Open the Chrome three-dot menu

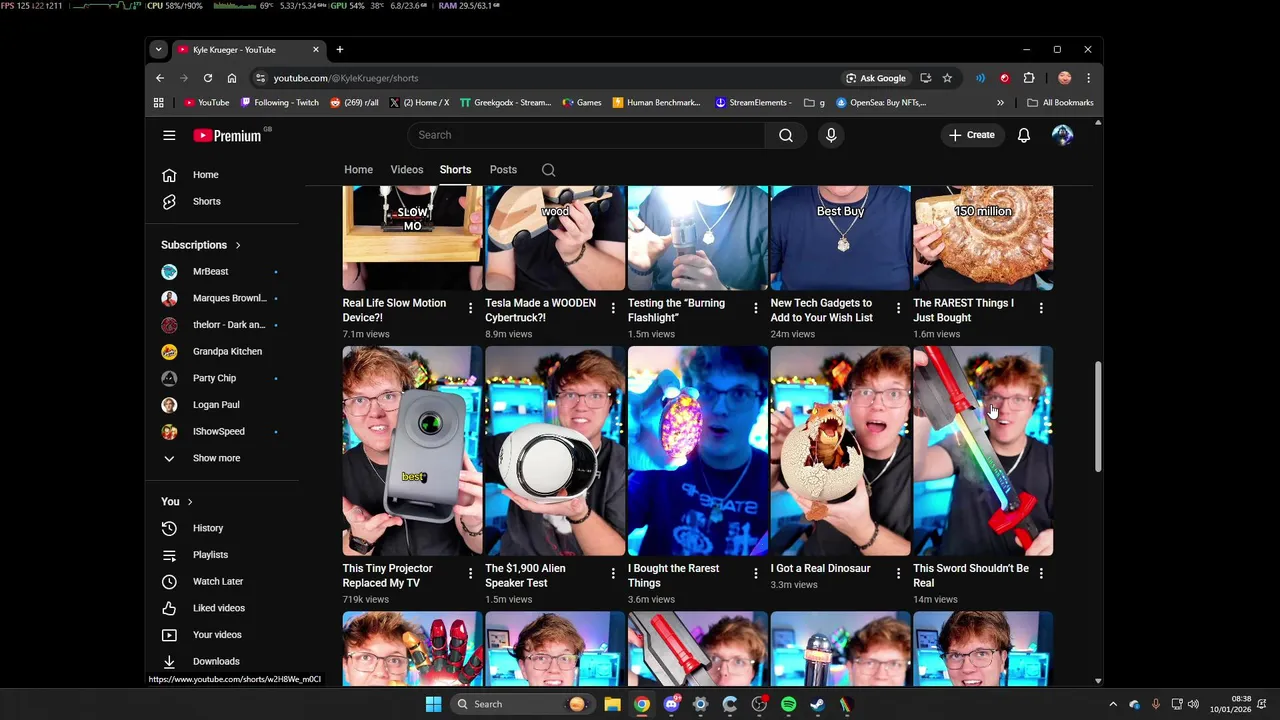[x=1088, y=78]
